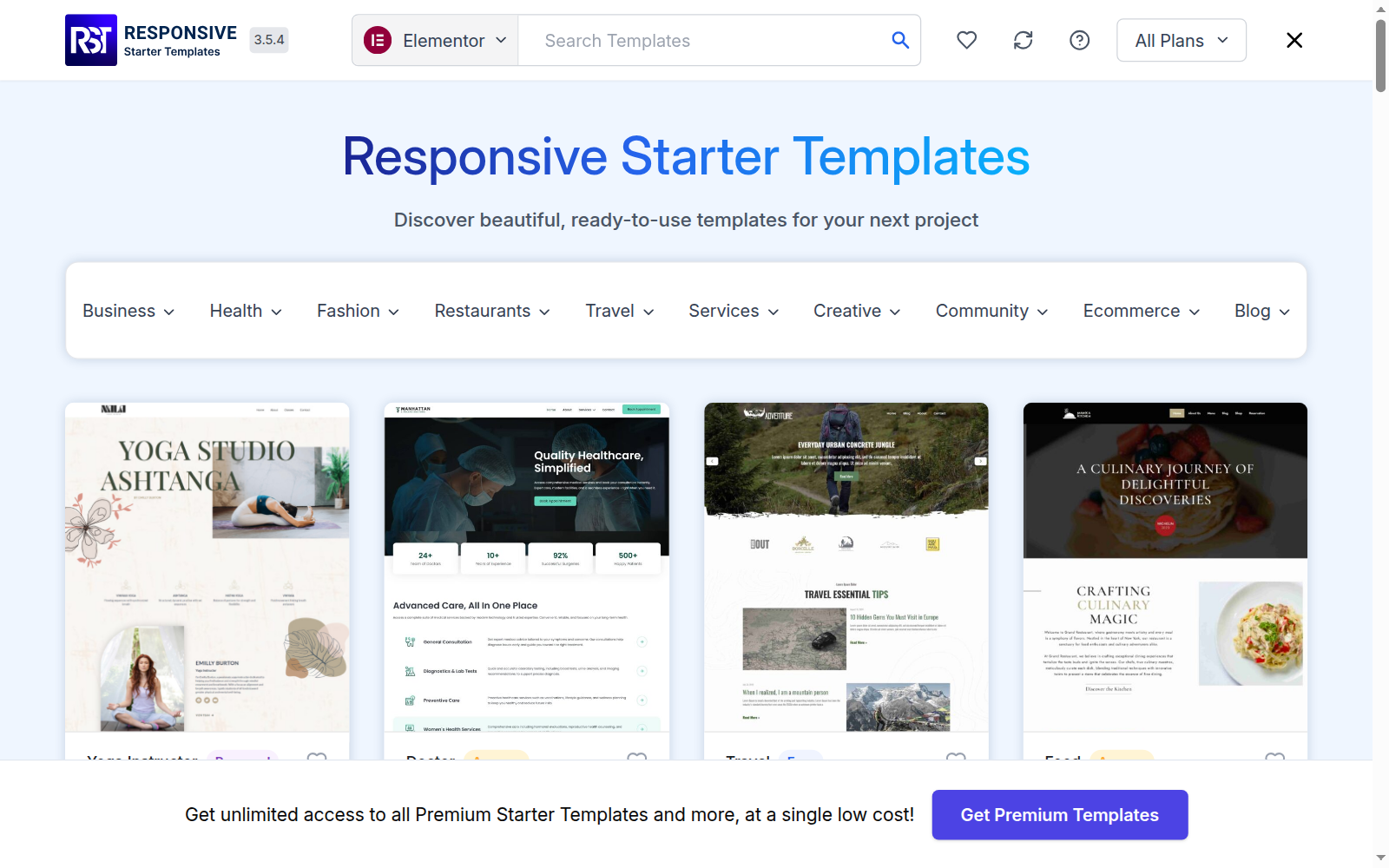Expand the Blog category menu
The width and height of the screenshot is (1389, 868).
click(1262, 311)
